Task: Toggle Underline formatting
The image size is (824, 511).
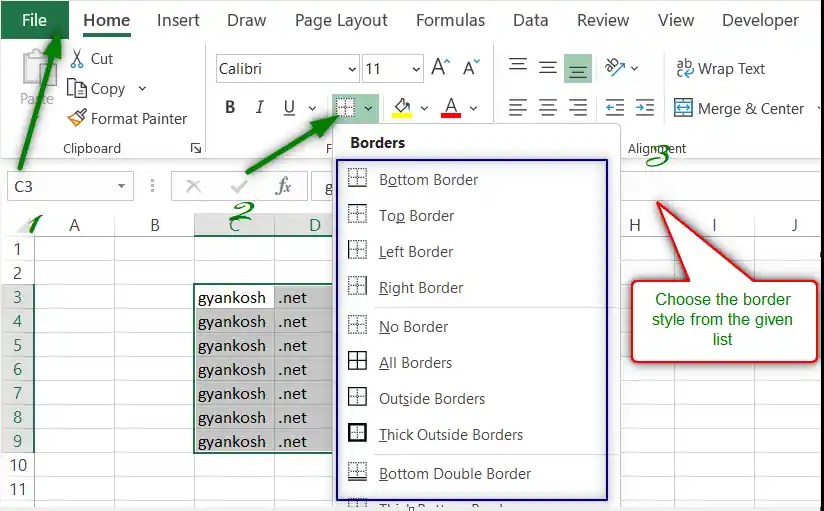Action: (x=289, y=107)
